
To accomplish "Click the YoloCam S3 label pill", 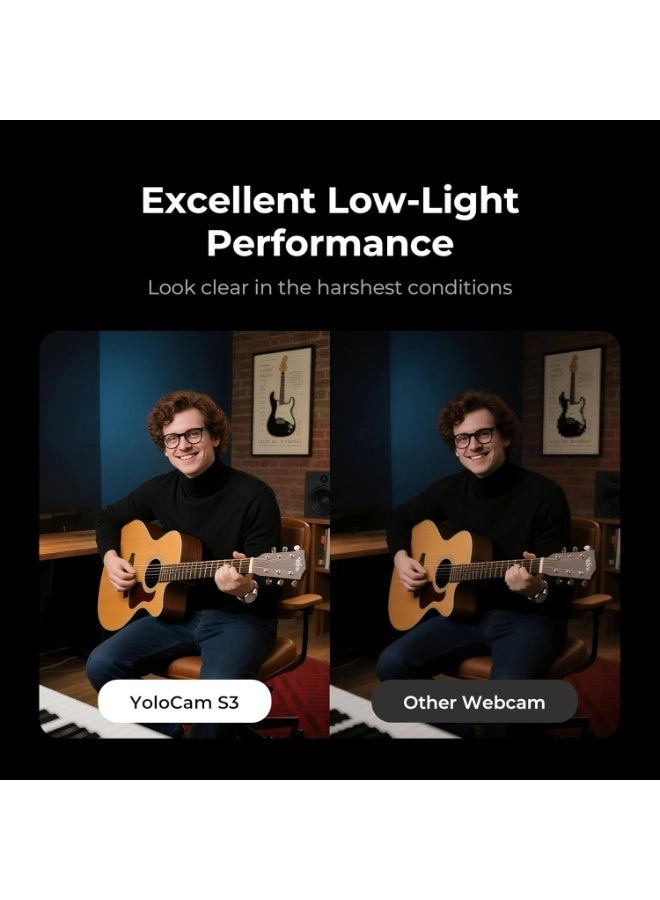I will coord(184,701).
